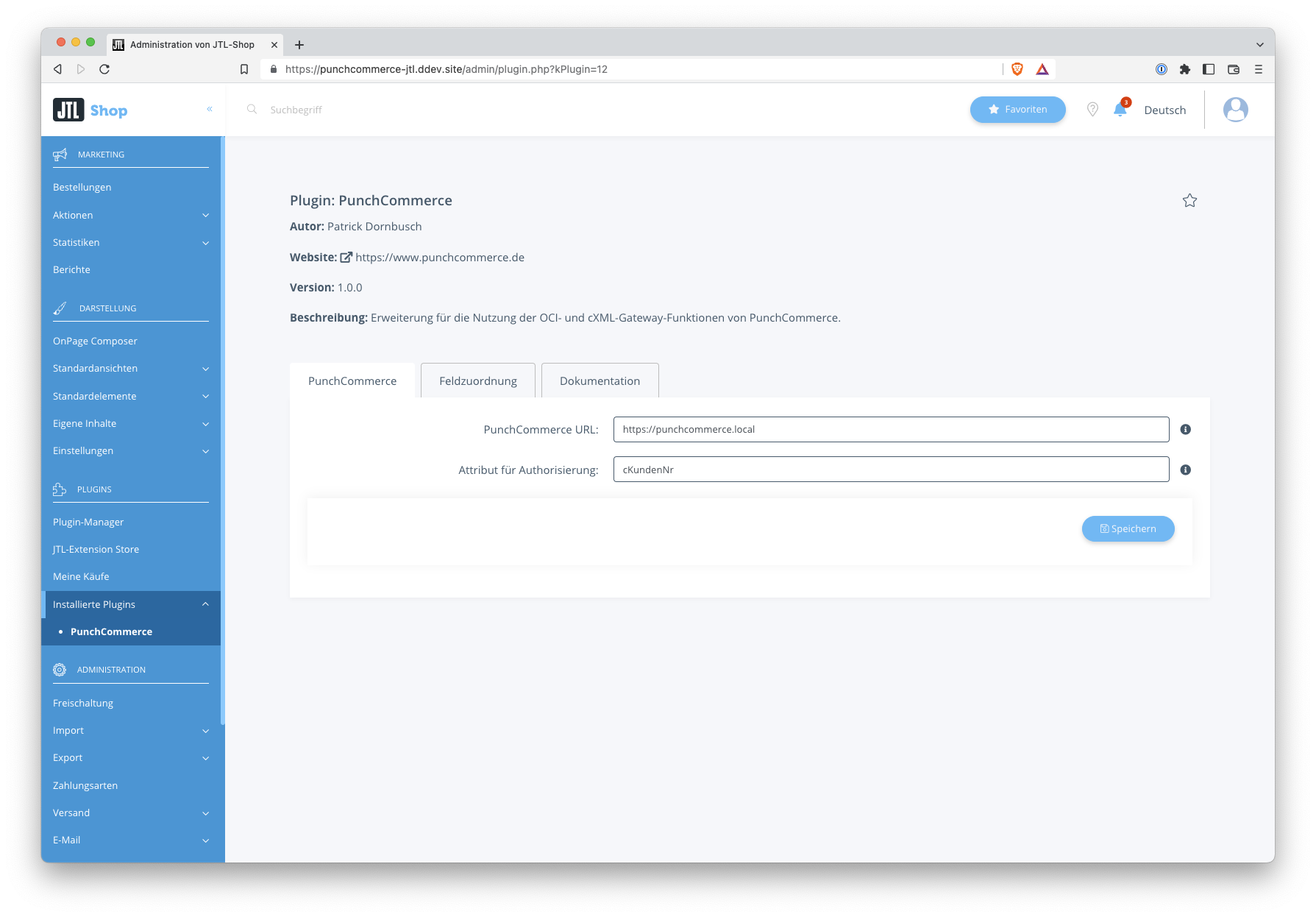Open the notifications bell
1316x917 pixels.
click(x=1120, y=110)
